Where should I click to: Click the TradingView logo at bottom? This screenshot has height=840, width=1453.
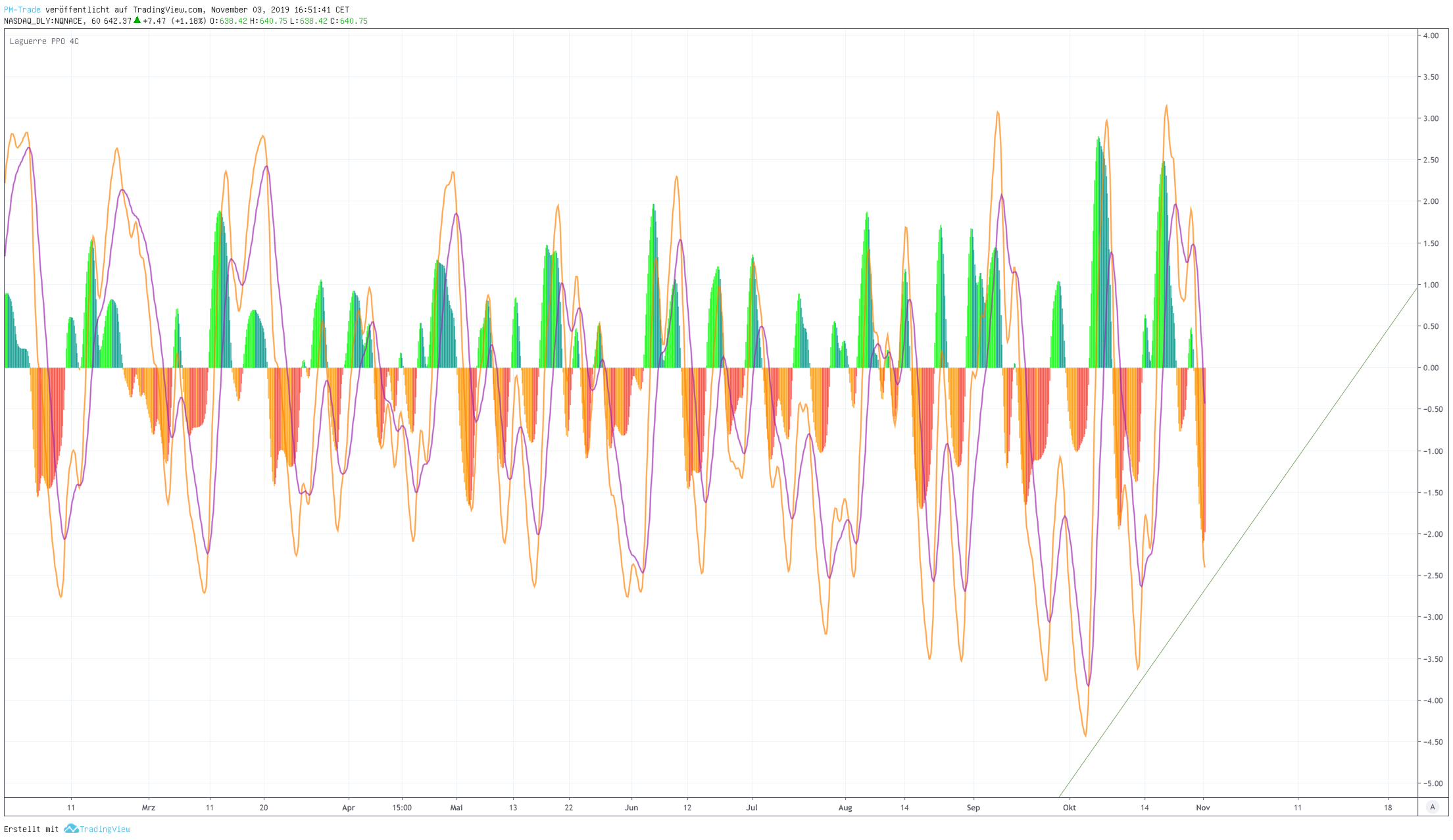click(x=97, y=829)
